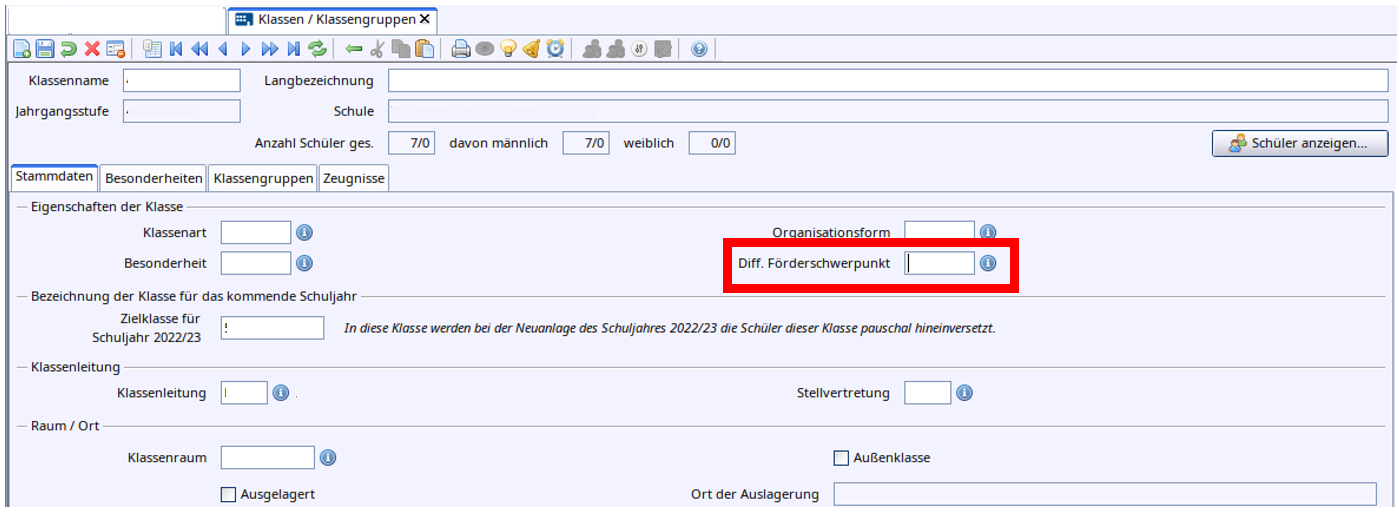Open the info lookup next to Klassenart

pyautogui.click(x=305, y=233)
